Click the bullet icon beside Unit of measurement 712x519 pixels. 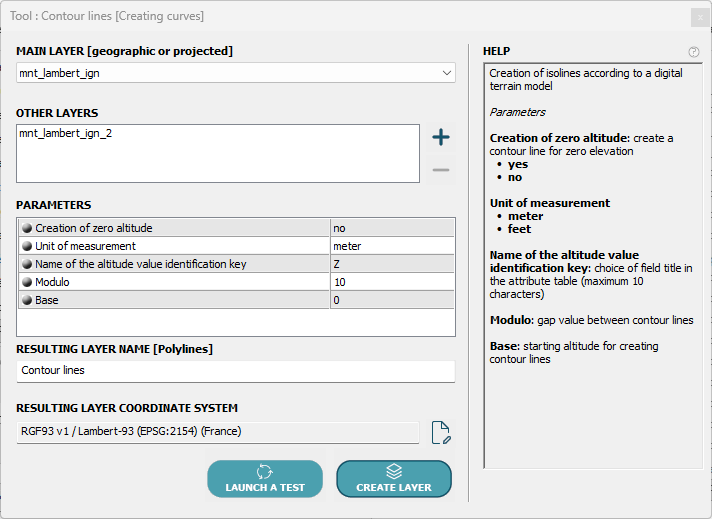click(x=27, y=246)
